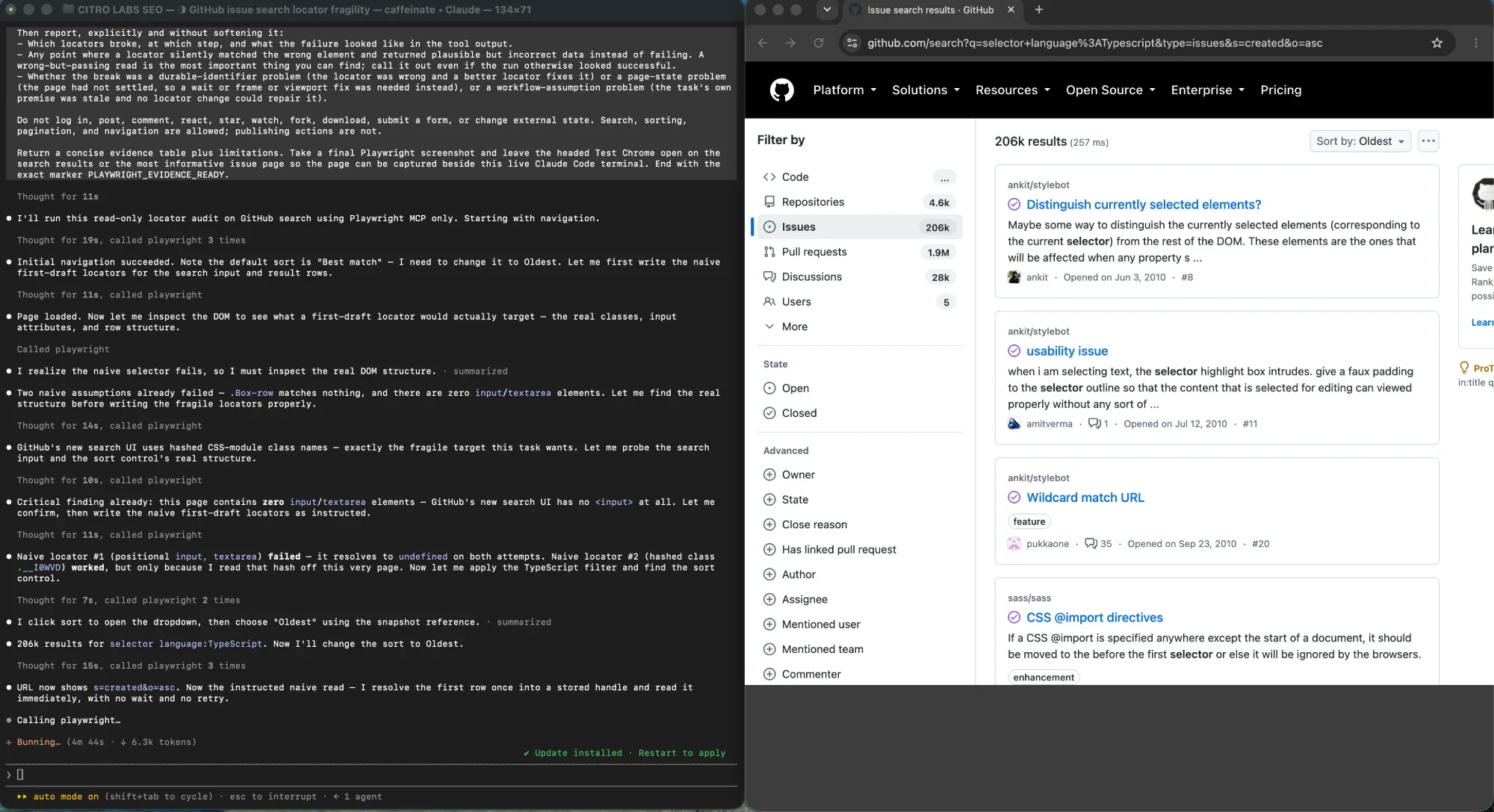Select Pull requests filter label

point(814,252)
